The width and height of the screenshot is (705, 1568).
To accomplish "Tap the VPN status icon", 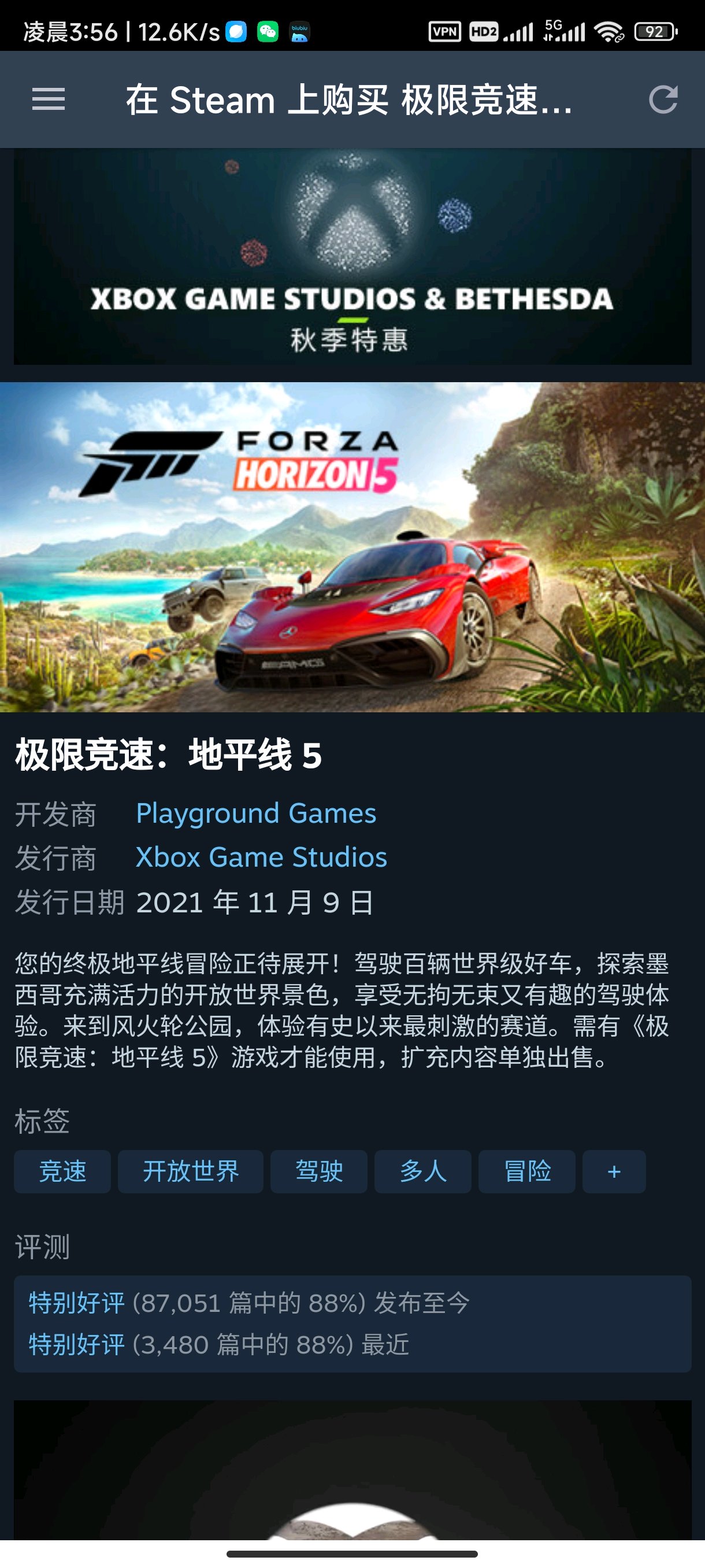I will pos(444,32).
